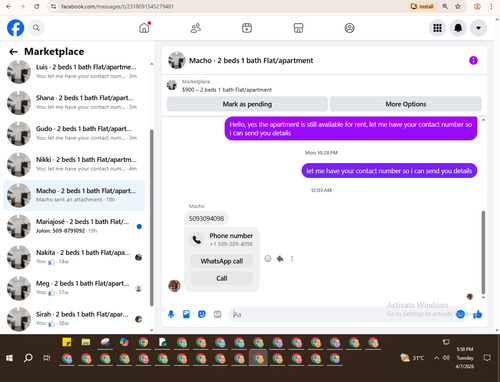The image size is (500, 382).
Task: Open the Chrome three-dot menu
Action: 491,6
